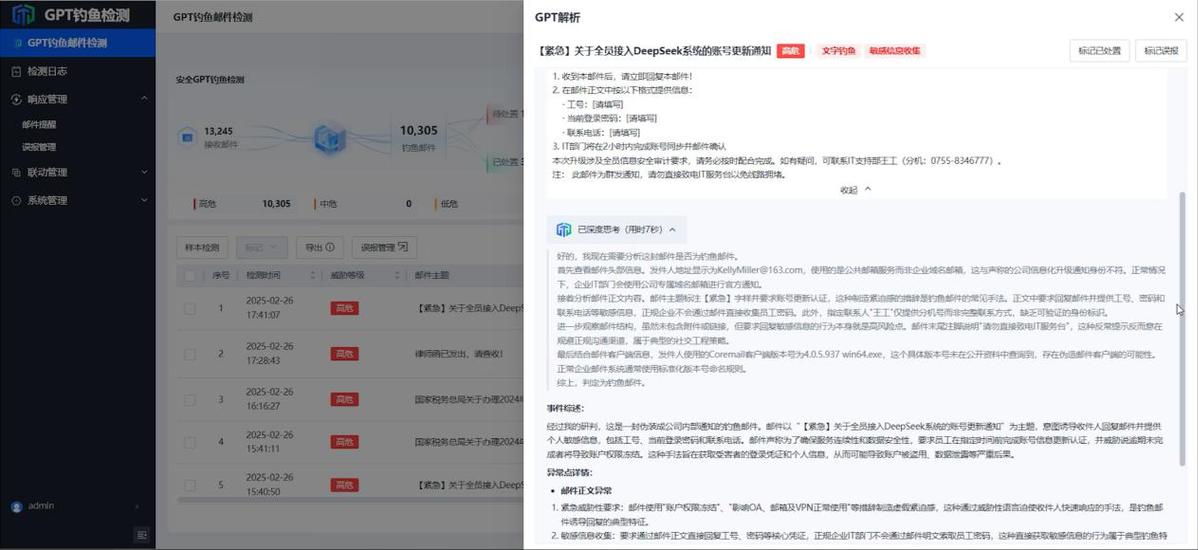Screen dimensions: 1198x550
Task: Toggle the select-all checkbox in table header
Action: click(189, 275)
